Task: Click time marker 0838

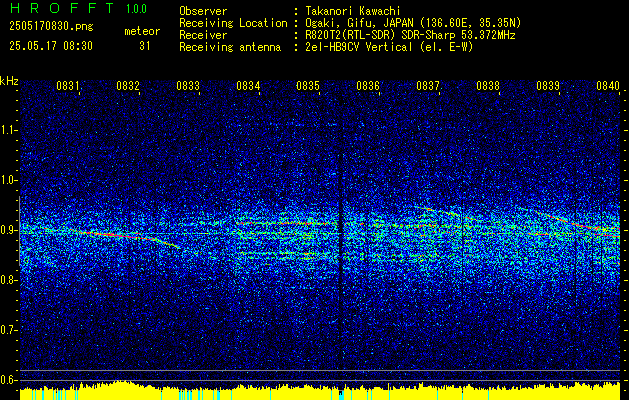Action: (x=488, y=85)
